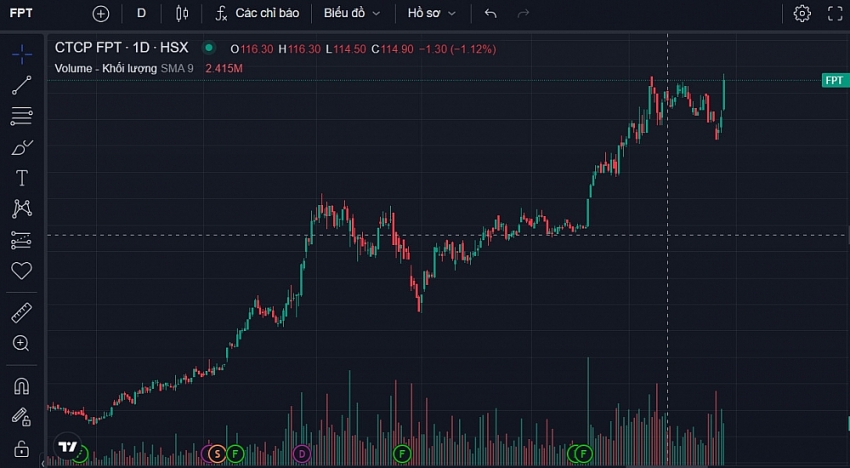Click the FPT symbol search button

22,14
